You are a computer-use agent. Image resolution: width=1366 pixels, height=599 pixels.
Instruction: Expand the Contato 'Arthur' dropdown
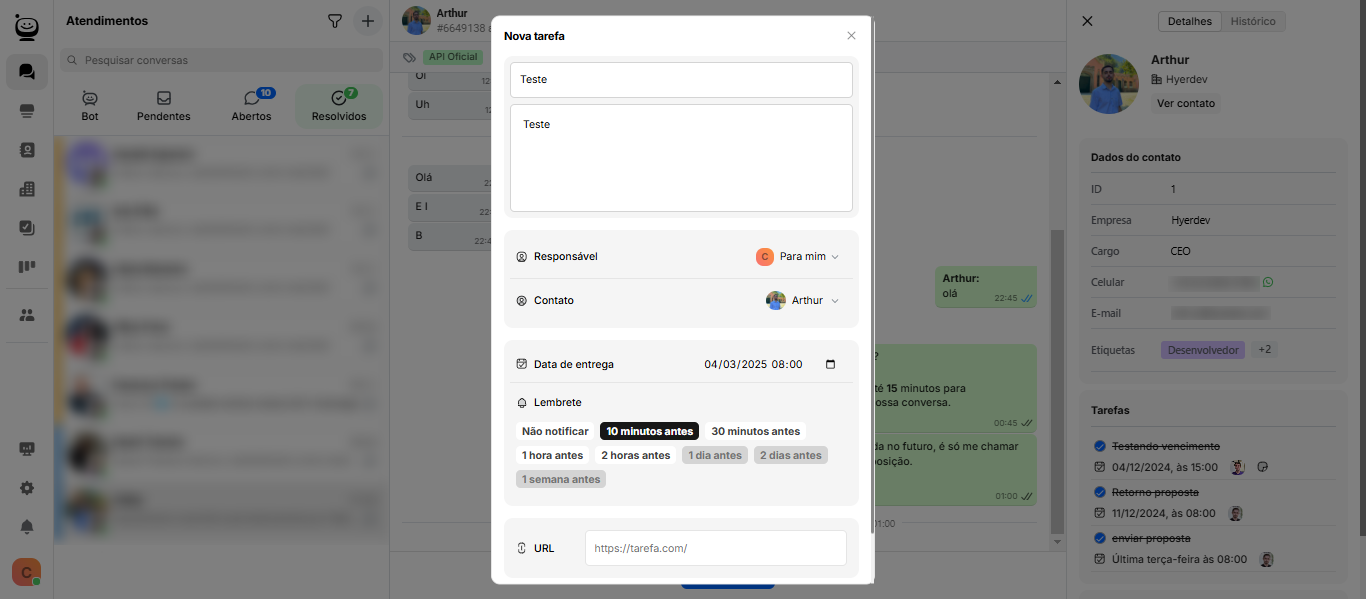[803, 301]
